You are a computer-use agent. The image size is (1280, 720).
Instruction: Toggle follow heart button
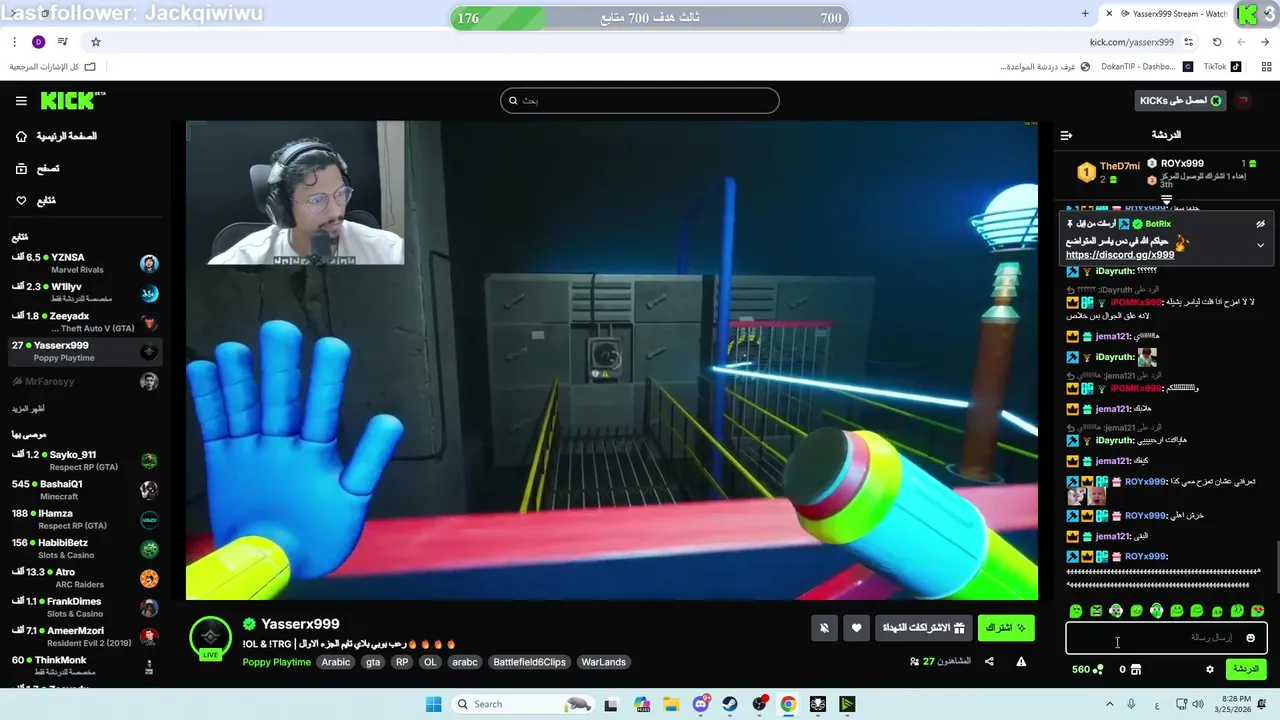(856, 628)
